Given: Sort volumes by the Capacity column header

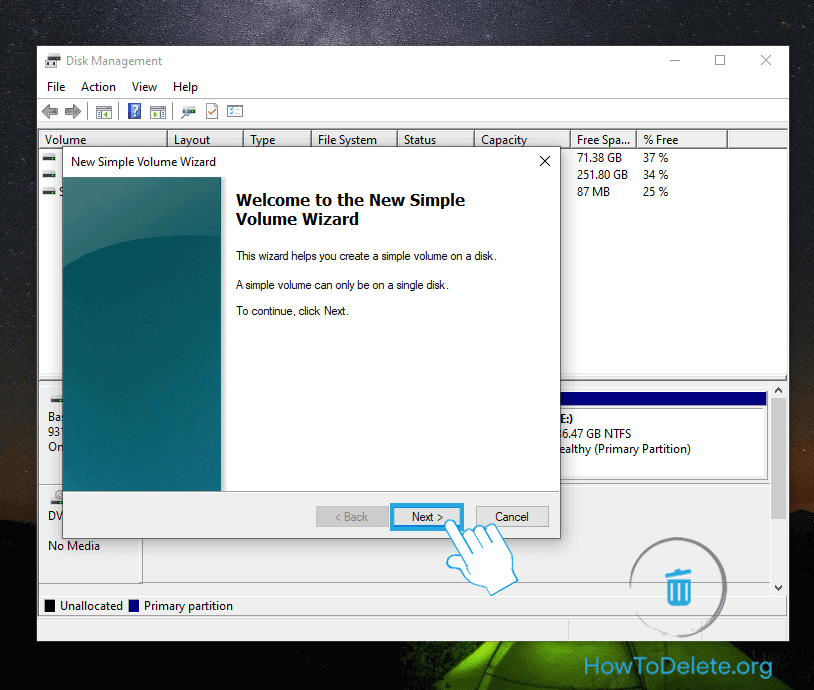Looking at the screenshot, I should [504, 140].
